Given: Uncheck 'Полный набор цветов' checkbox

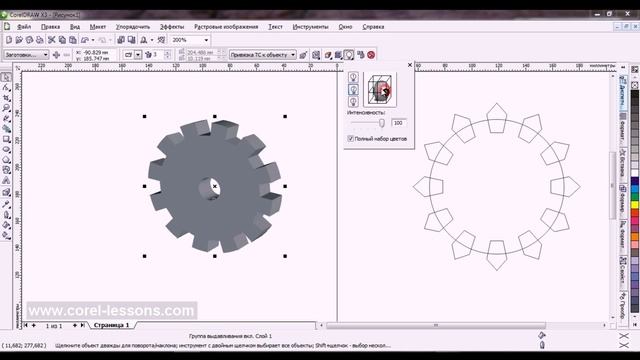Looking at the screenshot, I should tap(350, 139).
